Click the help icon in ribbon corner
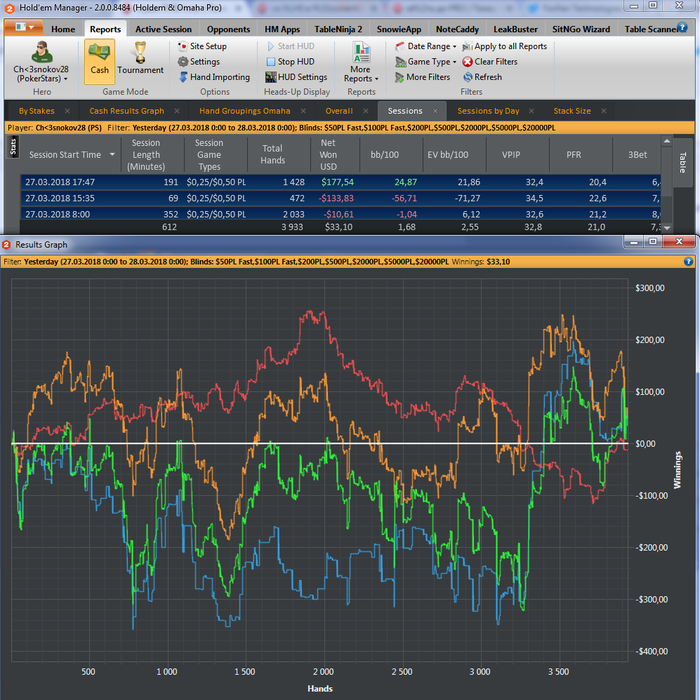Image resolution: width=700 pixels, height=700 pixels. [682, 27]
